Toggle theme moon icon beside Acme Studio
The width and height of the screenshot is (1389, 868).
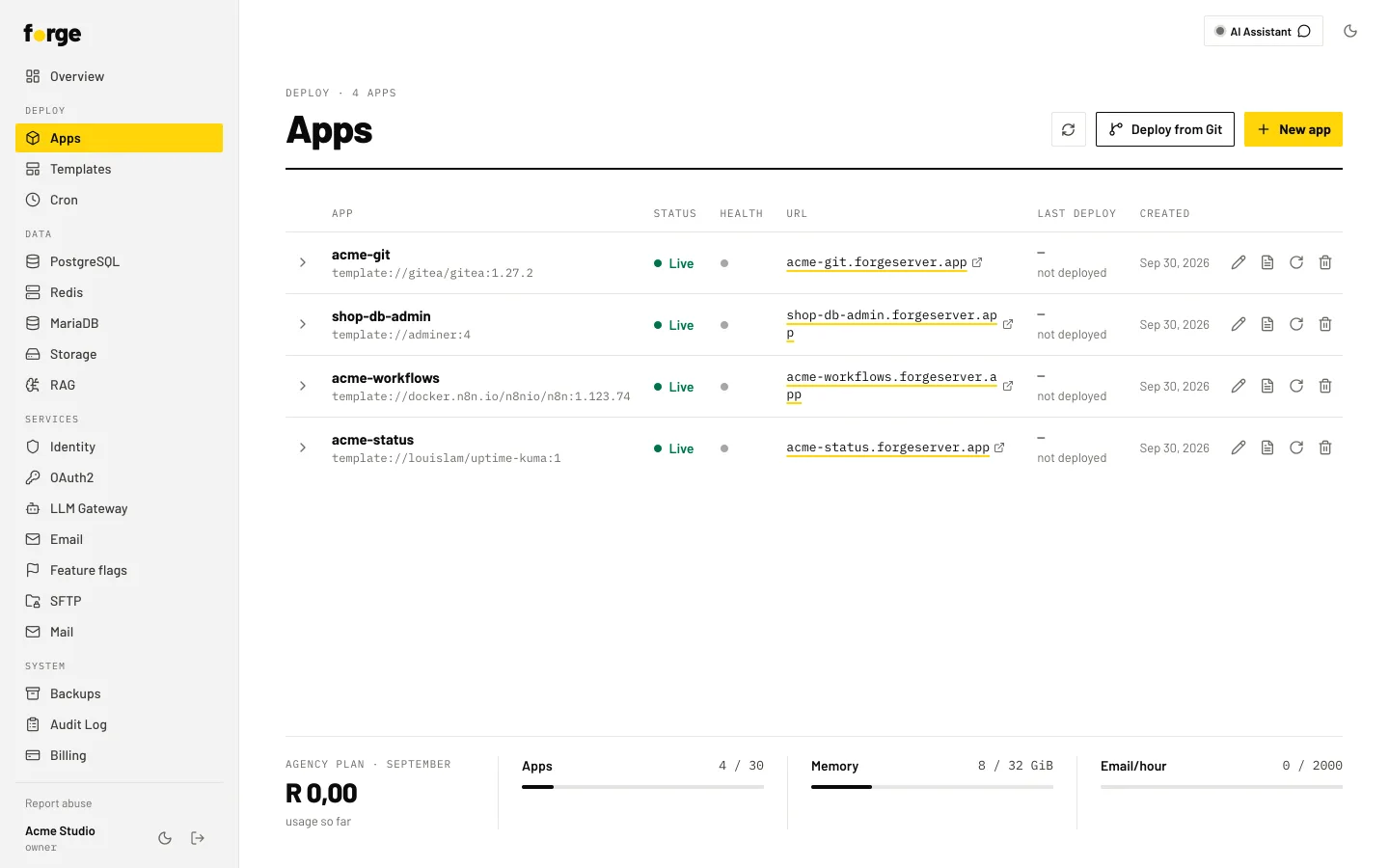click(165, 838)
